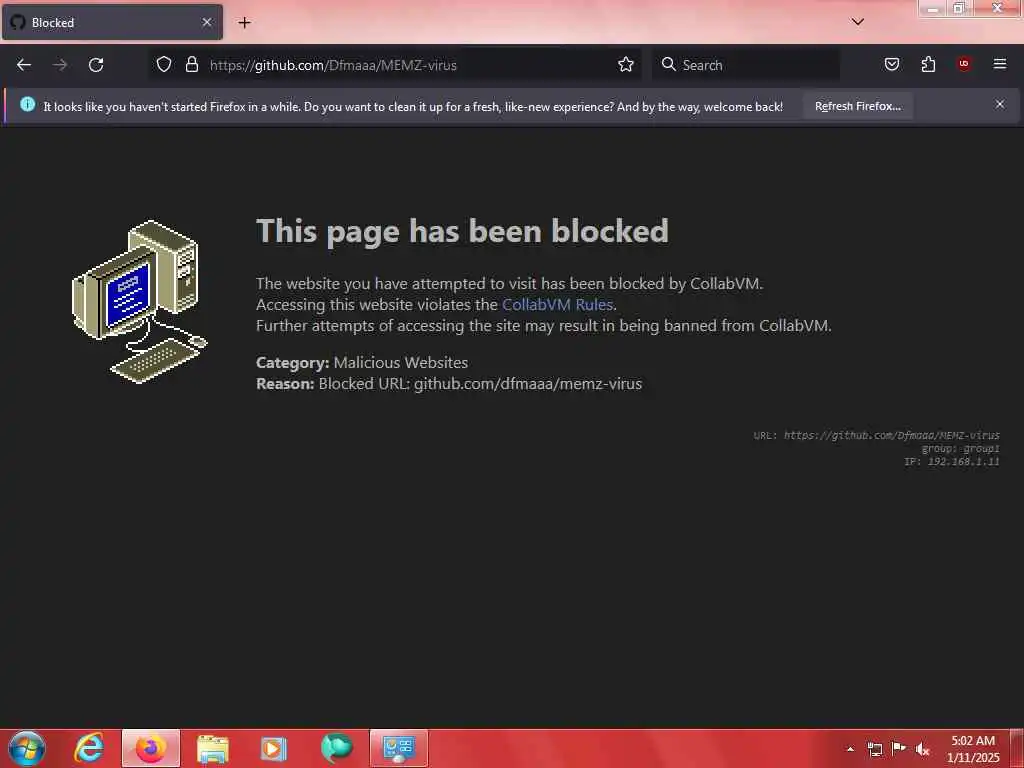Launch Internet Explorer from taskbar
Screen dimensions: 1024x768
(88, 748)
